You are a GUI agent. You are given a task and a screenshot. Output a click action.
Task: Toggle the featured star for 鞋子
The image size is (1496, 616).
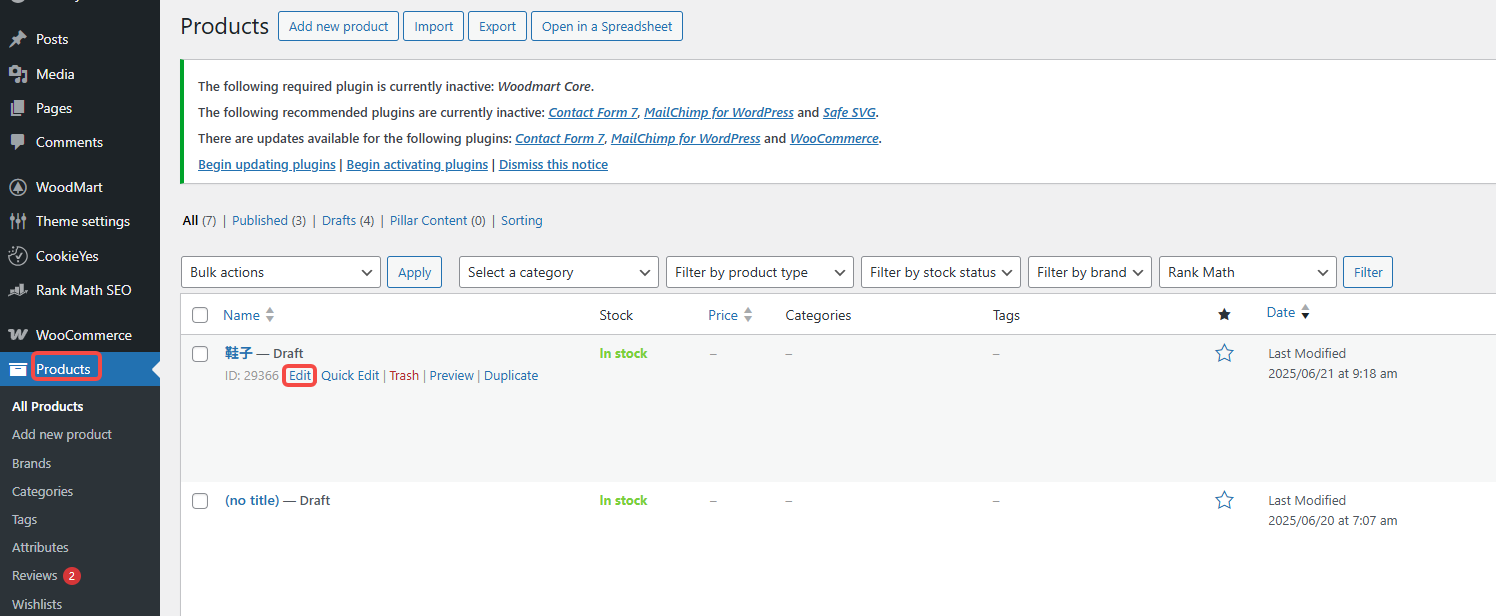click(x=1224, y=353)
